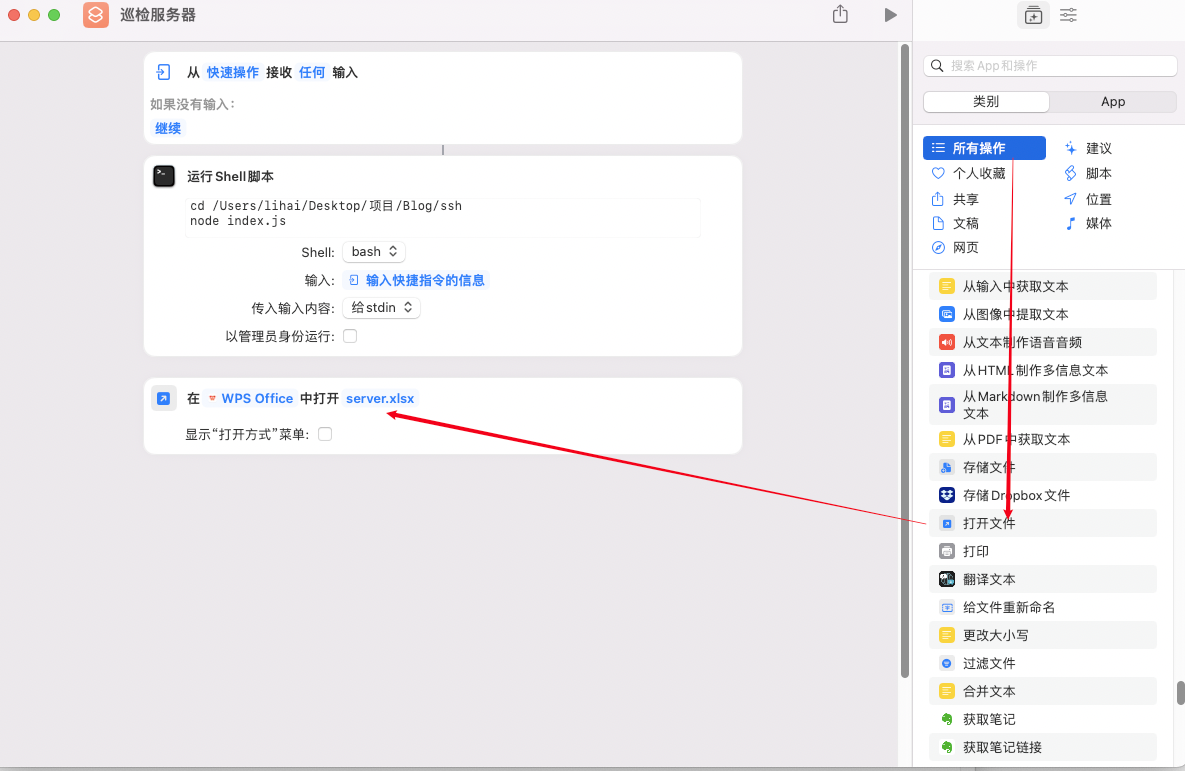Screen dimensions: 1185x771
Task: Click the open-file action arrow icon
Action: (163, 398)
